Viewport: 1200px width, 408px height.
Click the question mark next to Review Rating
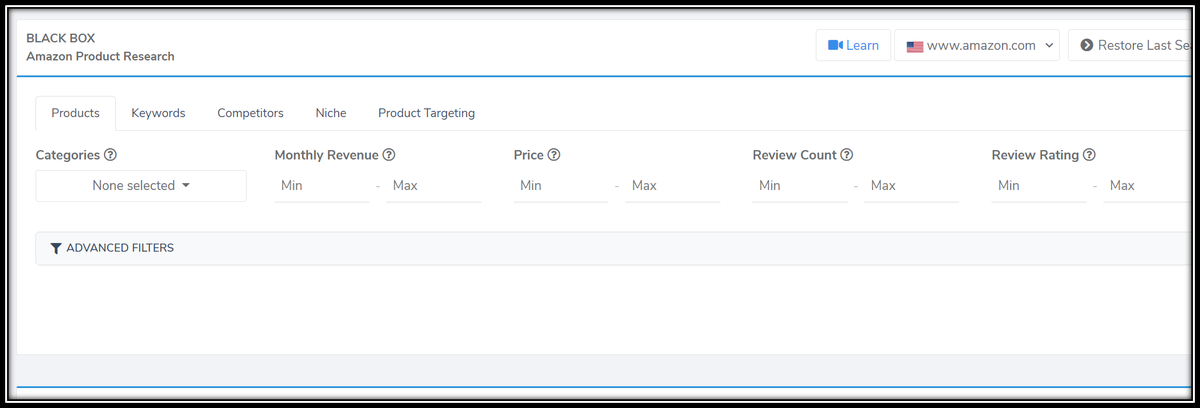tap(1089, 155)
